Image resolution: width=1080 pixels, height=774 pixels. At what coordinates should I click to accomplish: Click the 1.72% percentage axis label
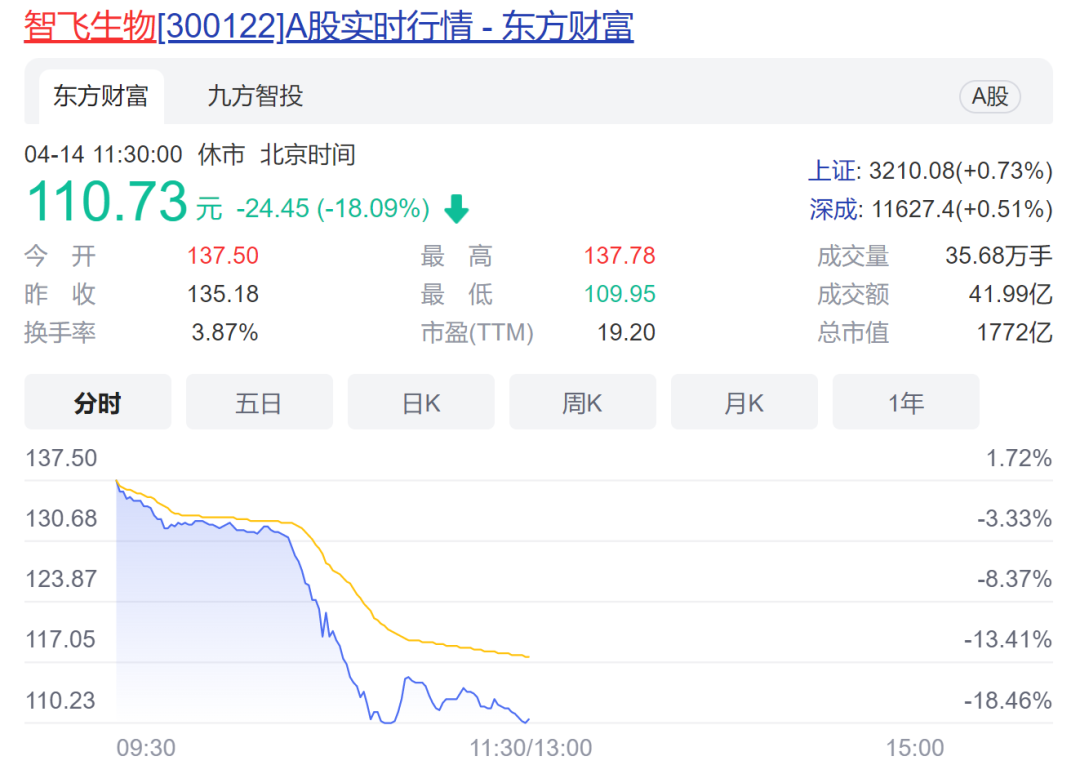point(1019,458)
